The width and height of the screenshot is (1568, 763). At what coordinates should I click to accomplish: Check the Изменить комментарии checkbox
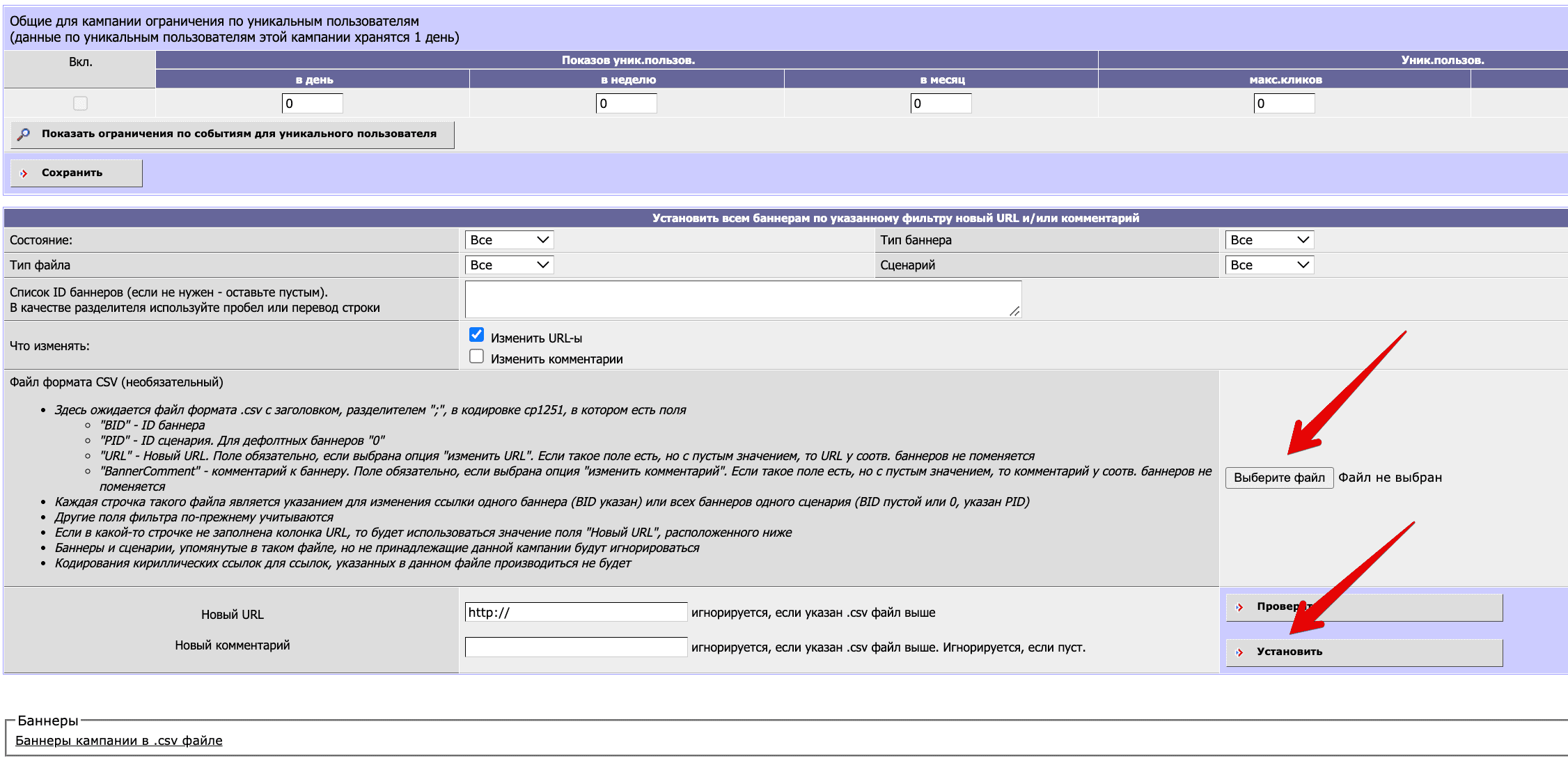(x=476, y=356)
